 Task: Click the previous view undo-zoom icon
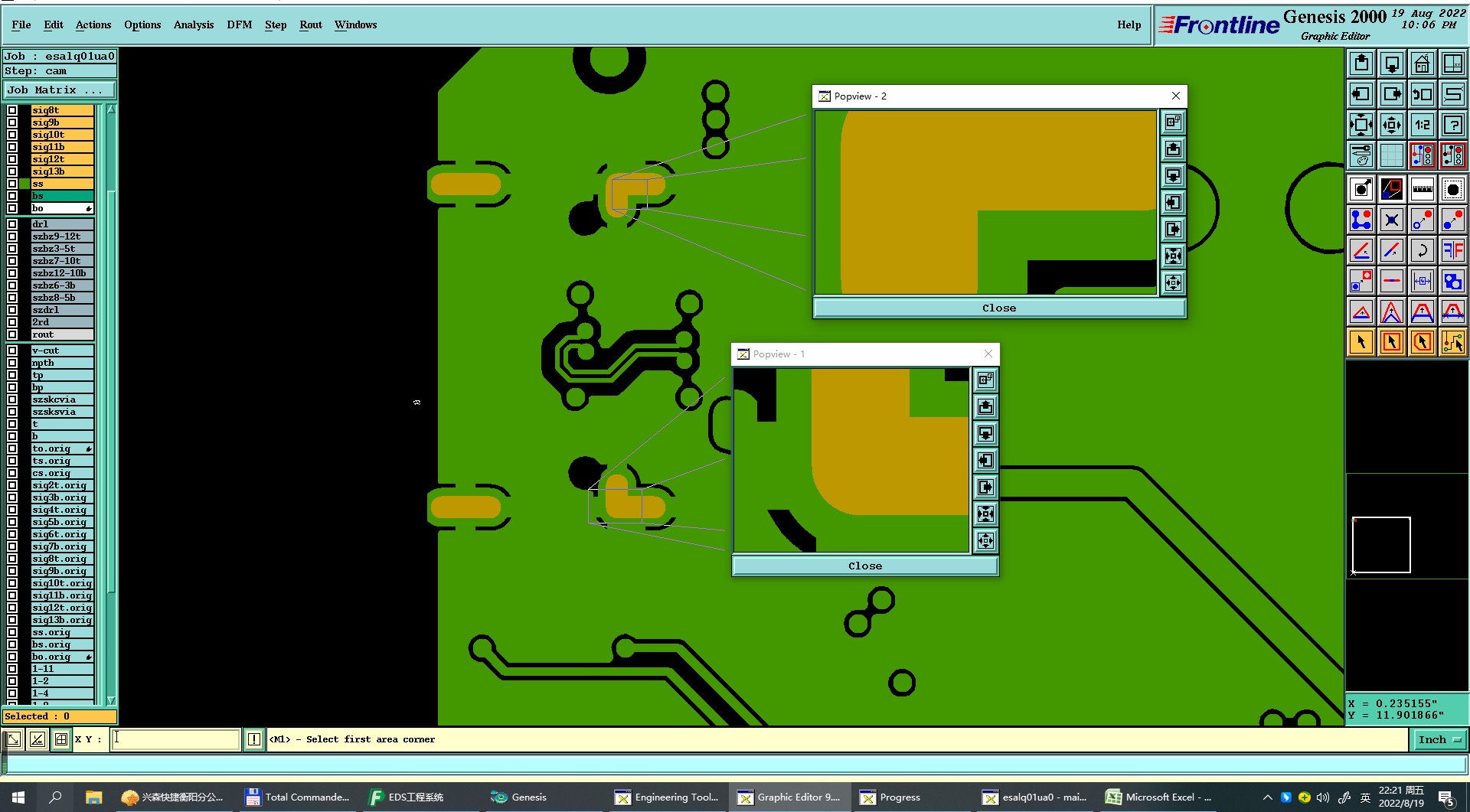[1423, 94]
